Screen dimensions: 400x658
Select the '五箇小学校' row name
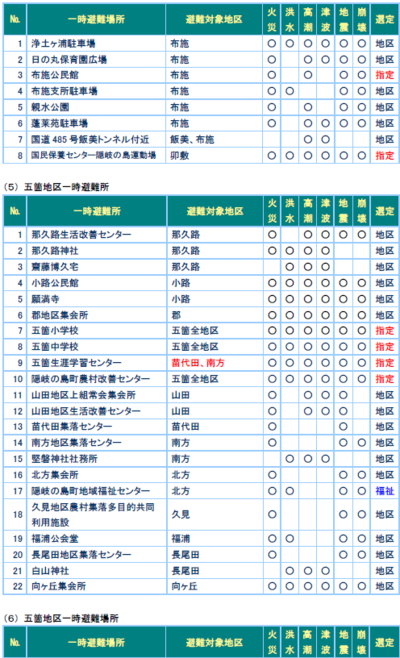point(55,331)
